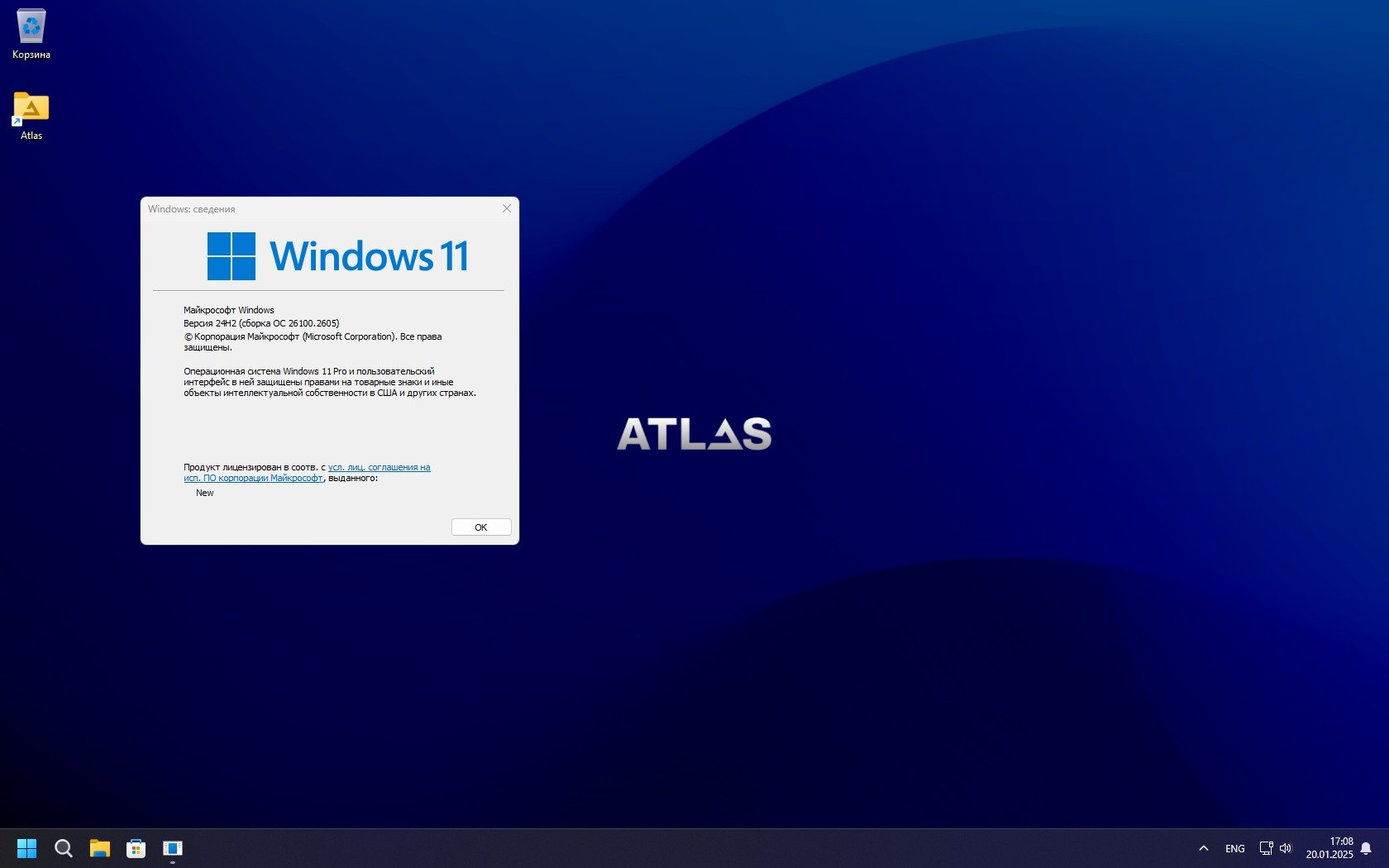The height and width of the screenshot is (868, 1389).
Task: Open the Recycle Bin (Корзина) desktop icon
Action: pos(31,35)
